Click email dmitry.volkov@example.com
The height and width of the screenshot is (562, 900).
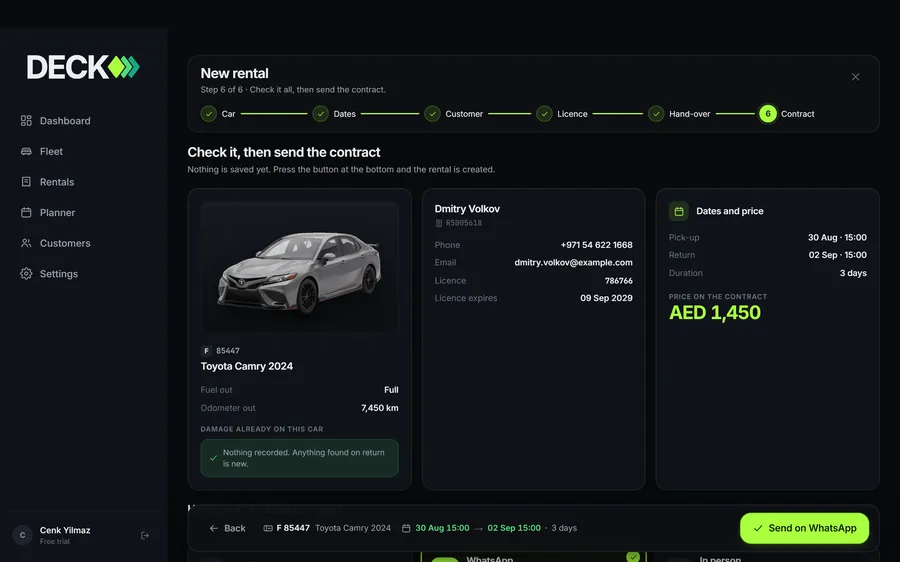pos(573,263)
